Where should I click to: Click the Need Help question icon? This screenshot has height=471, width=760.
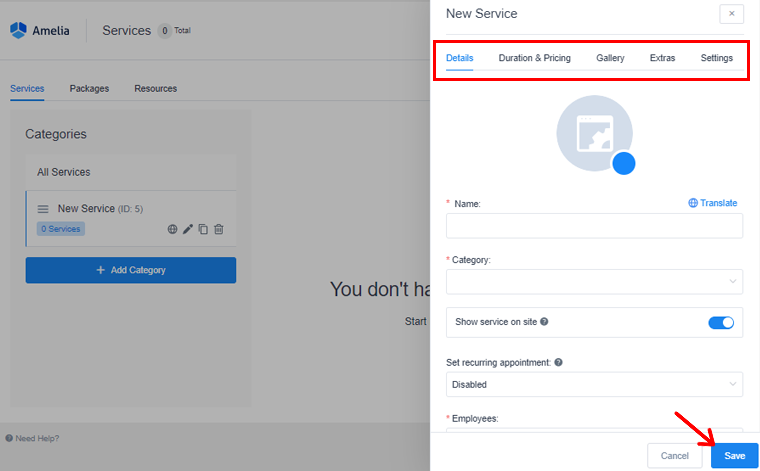tap(9, 438)
